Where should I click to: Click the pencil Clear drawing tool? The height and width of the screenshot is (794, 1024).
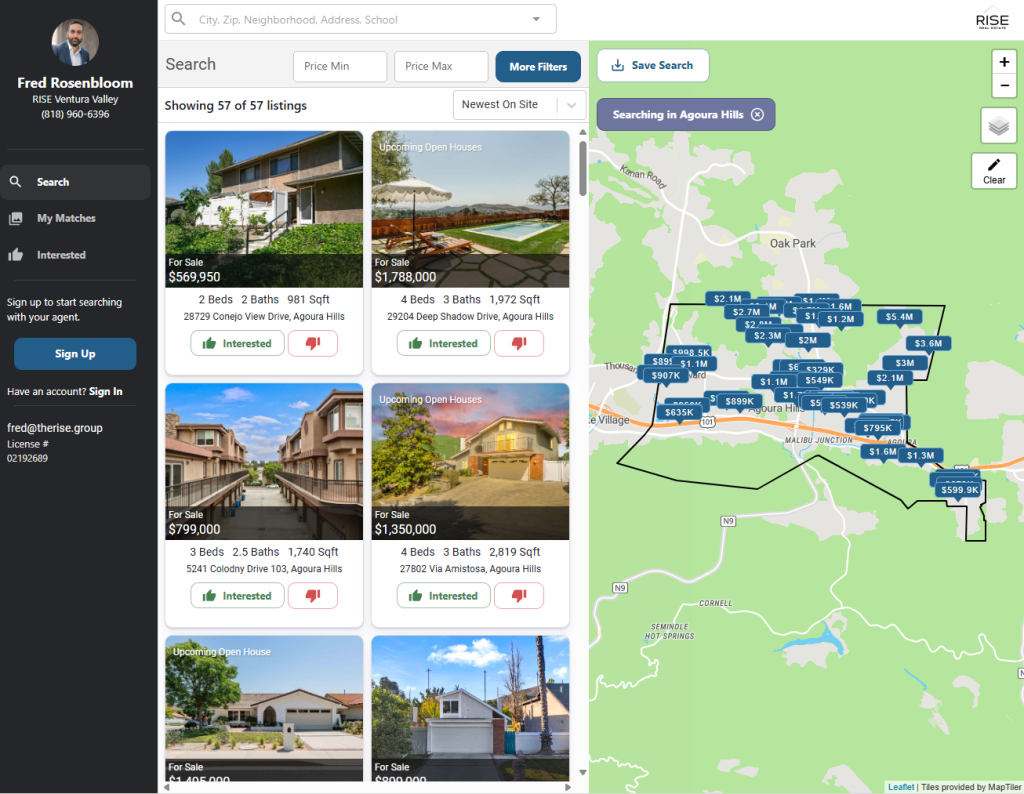tap(993, 170)
